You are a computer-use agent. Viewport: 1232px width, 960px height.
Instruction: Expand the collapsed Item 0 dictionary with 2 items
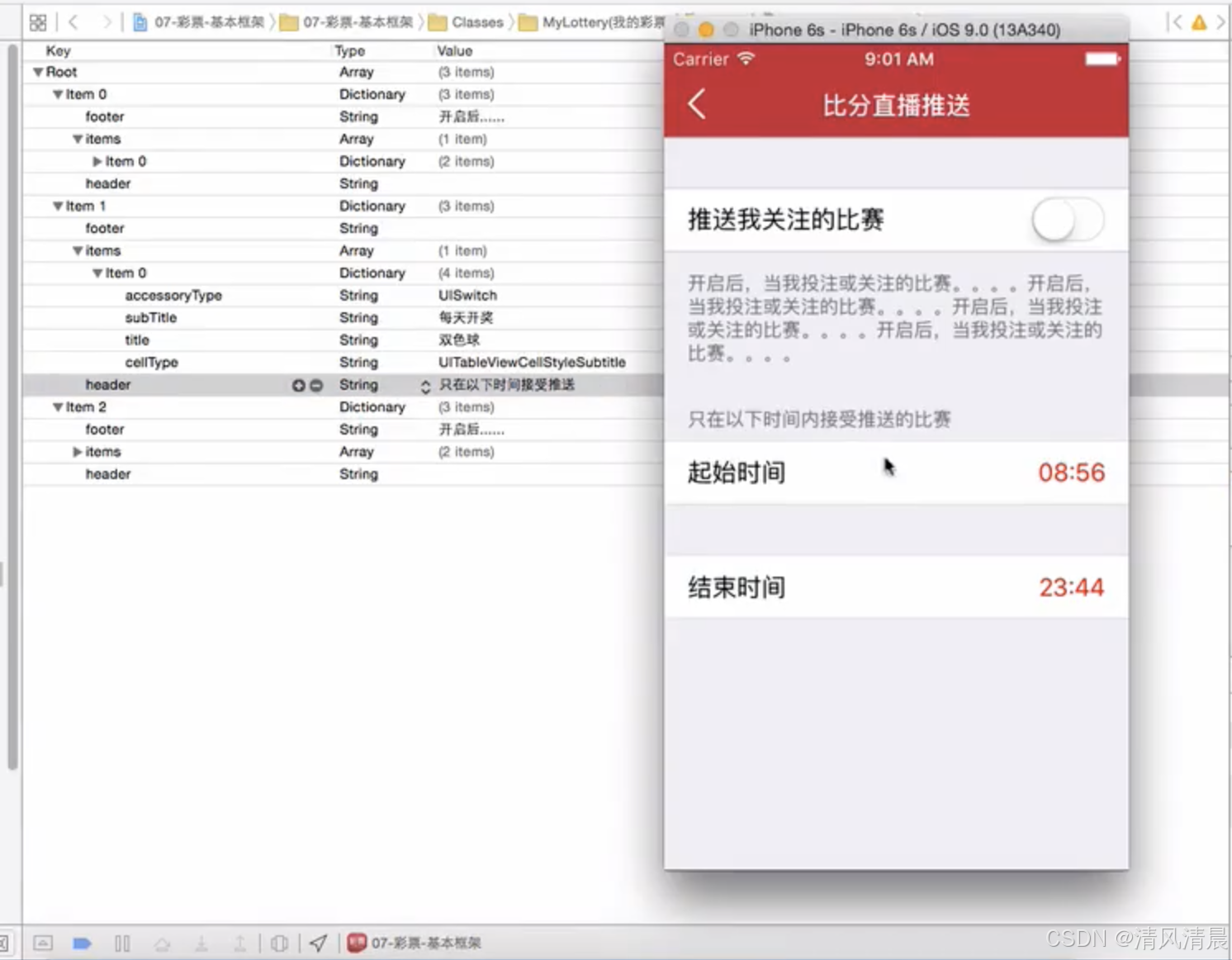tap(97, 161)
